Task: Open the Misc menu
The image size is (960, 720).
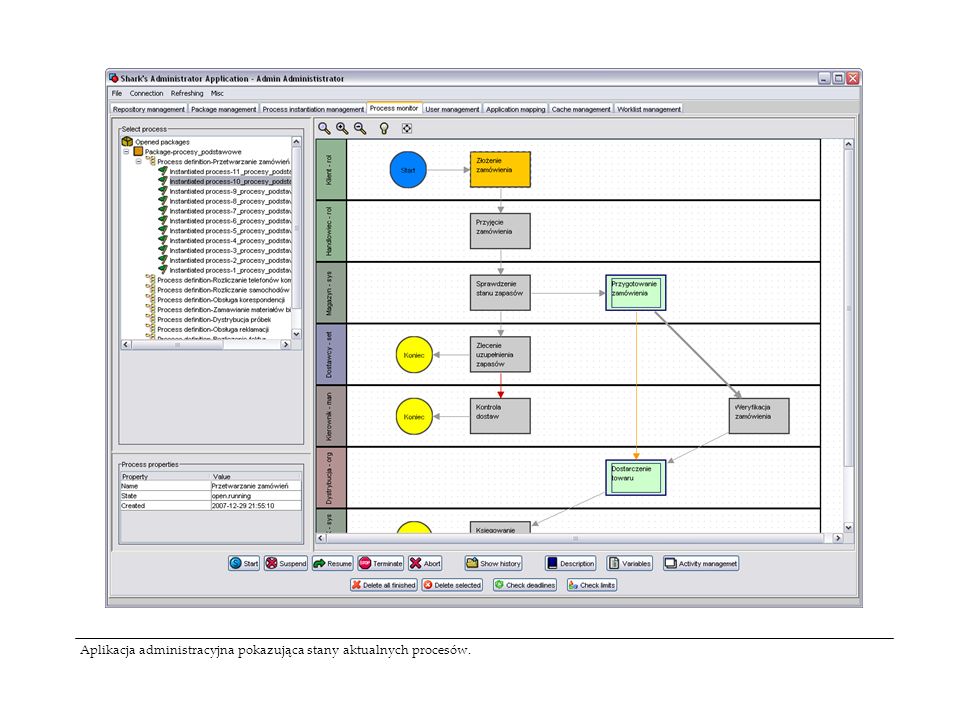Action: pos(217,93)
